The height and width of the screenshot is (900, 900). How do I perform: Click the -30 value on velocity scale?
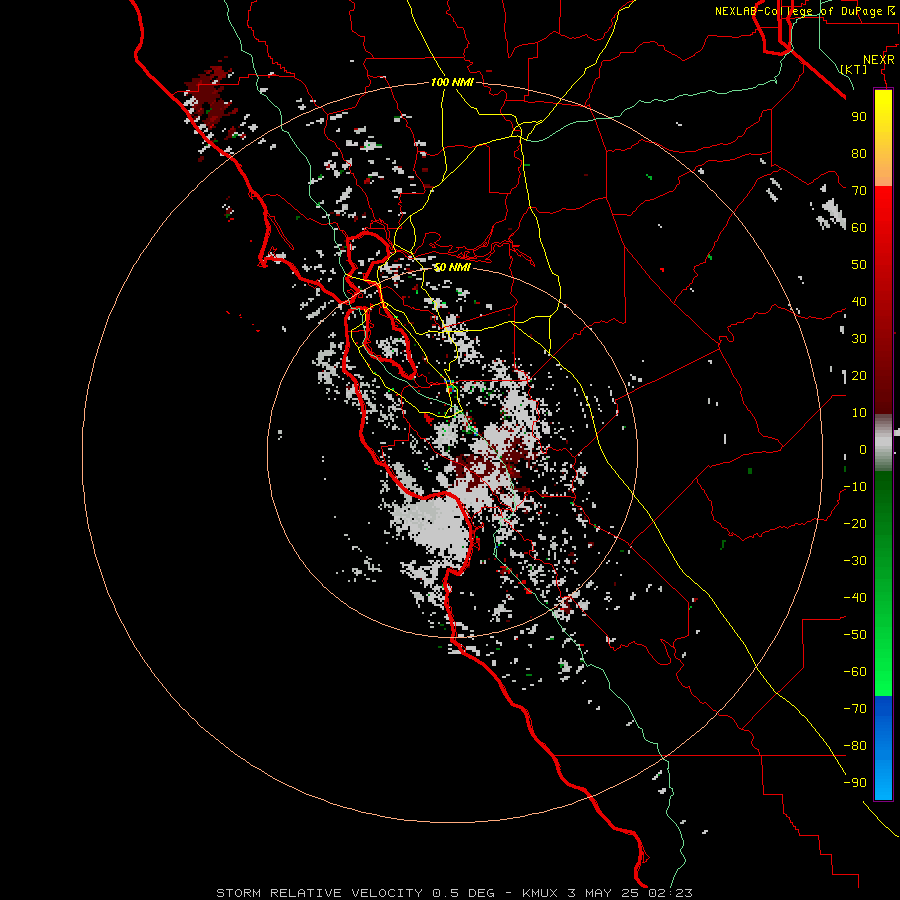coord(855,560)
